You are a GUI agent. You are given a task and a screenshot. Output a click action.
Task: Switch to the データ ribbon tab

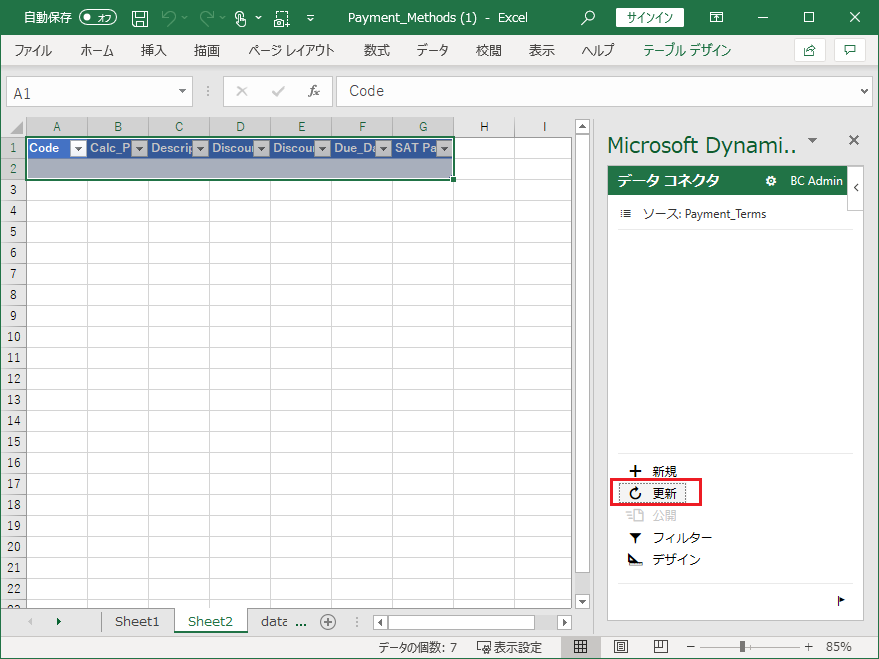click(x=432, y=50)
